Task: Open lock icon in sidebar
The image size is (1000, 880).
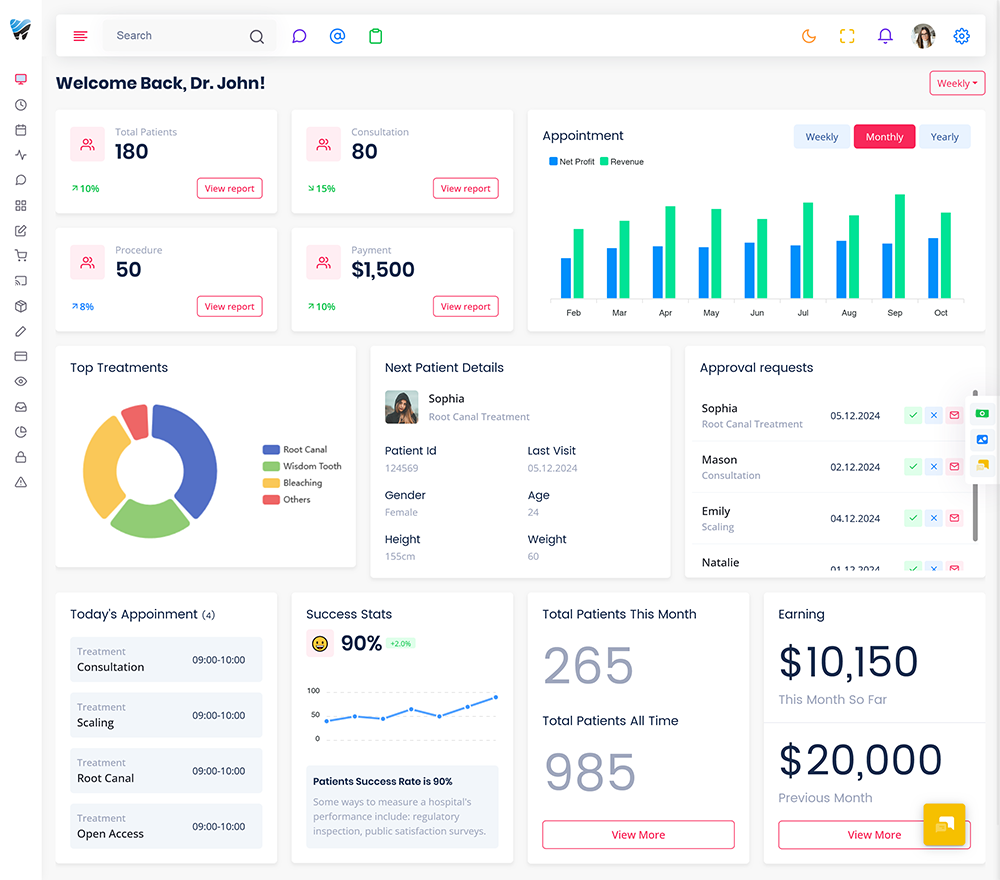Action: click(21, 457)
